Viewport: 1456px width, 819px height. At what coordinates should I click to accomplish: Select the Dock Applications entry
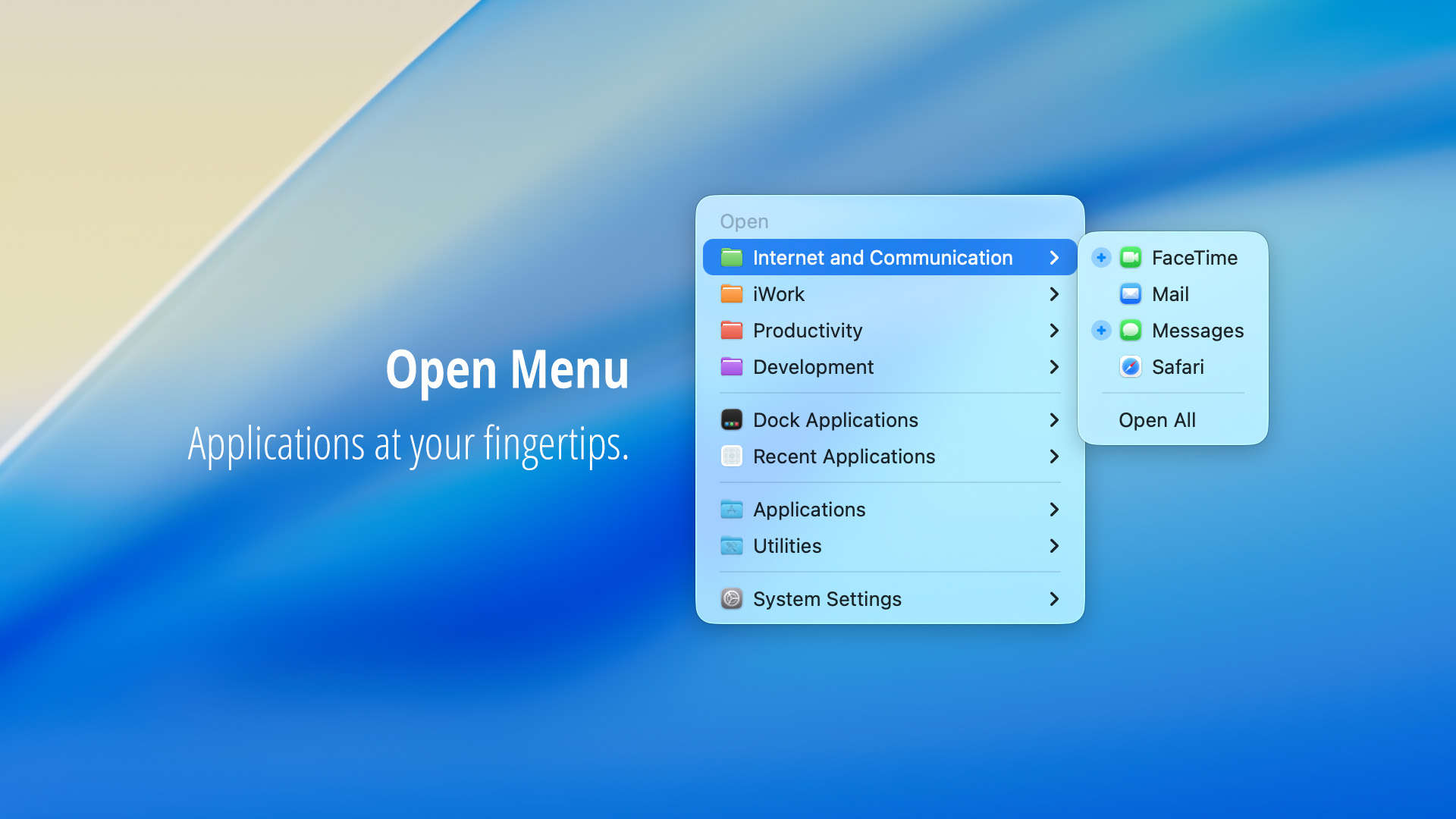890,420
